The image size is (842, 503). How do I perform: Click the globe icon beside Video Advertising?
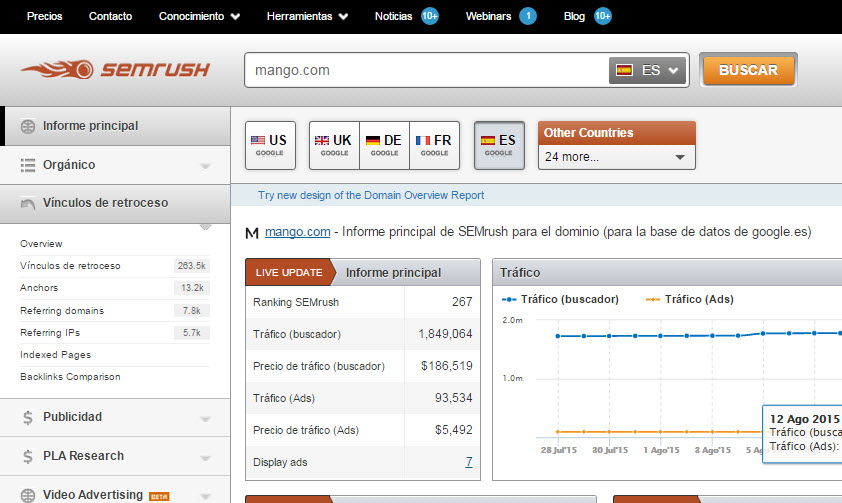(x=28, y=495)
